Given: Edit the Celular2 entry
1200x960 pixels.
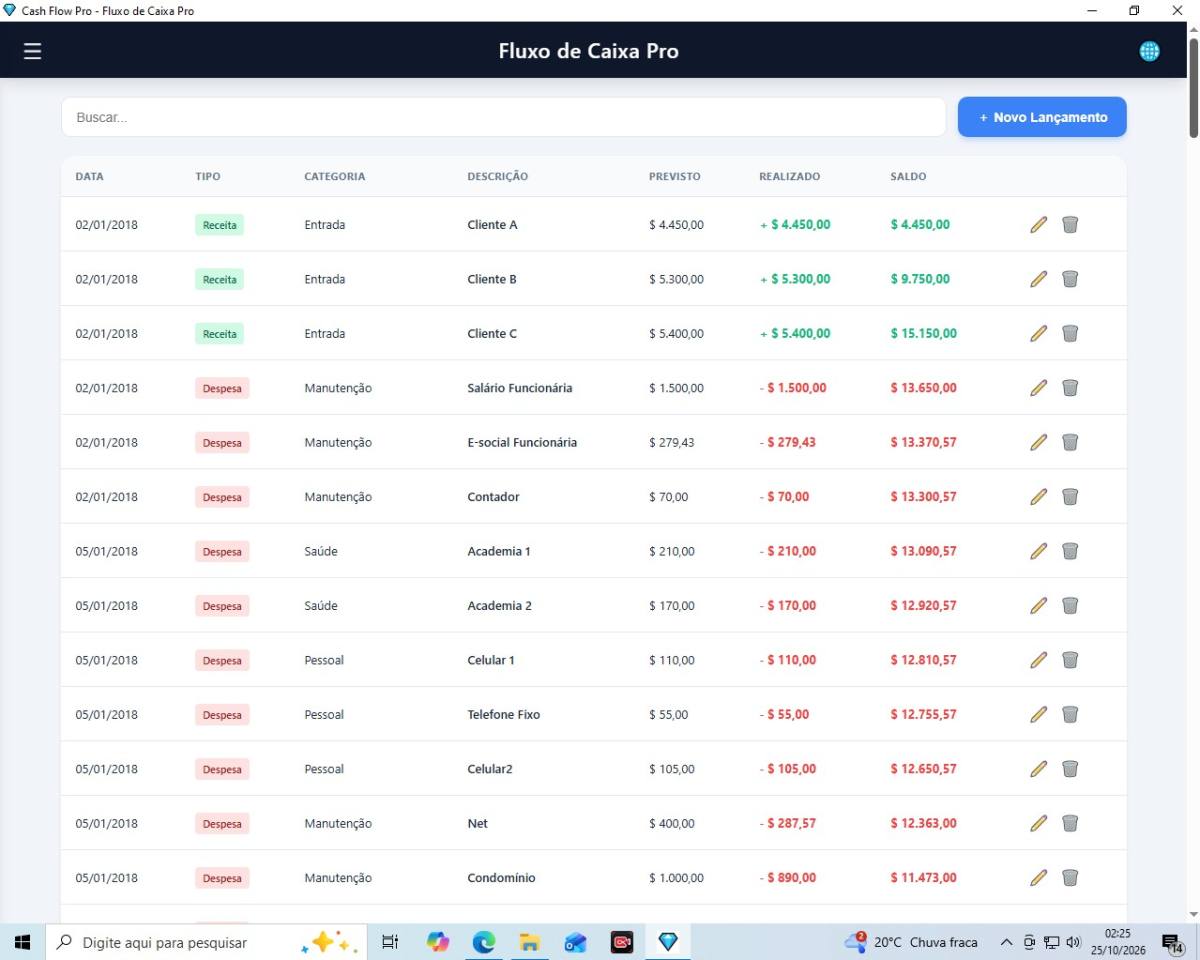Looking at the screenshot, I should pos(1039,769).
